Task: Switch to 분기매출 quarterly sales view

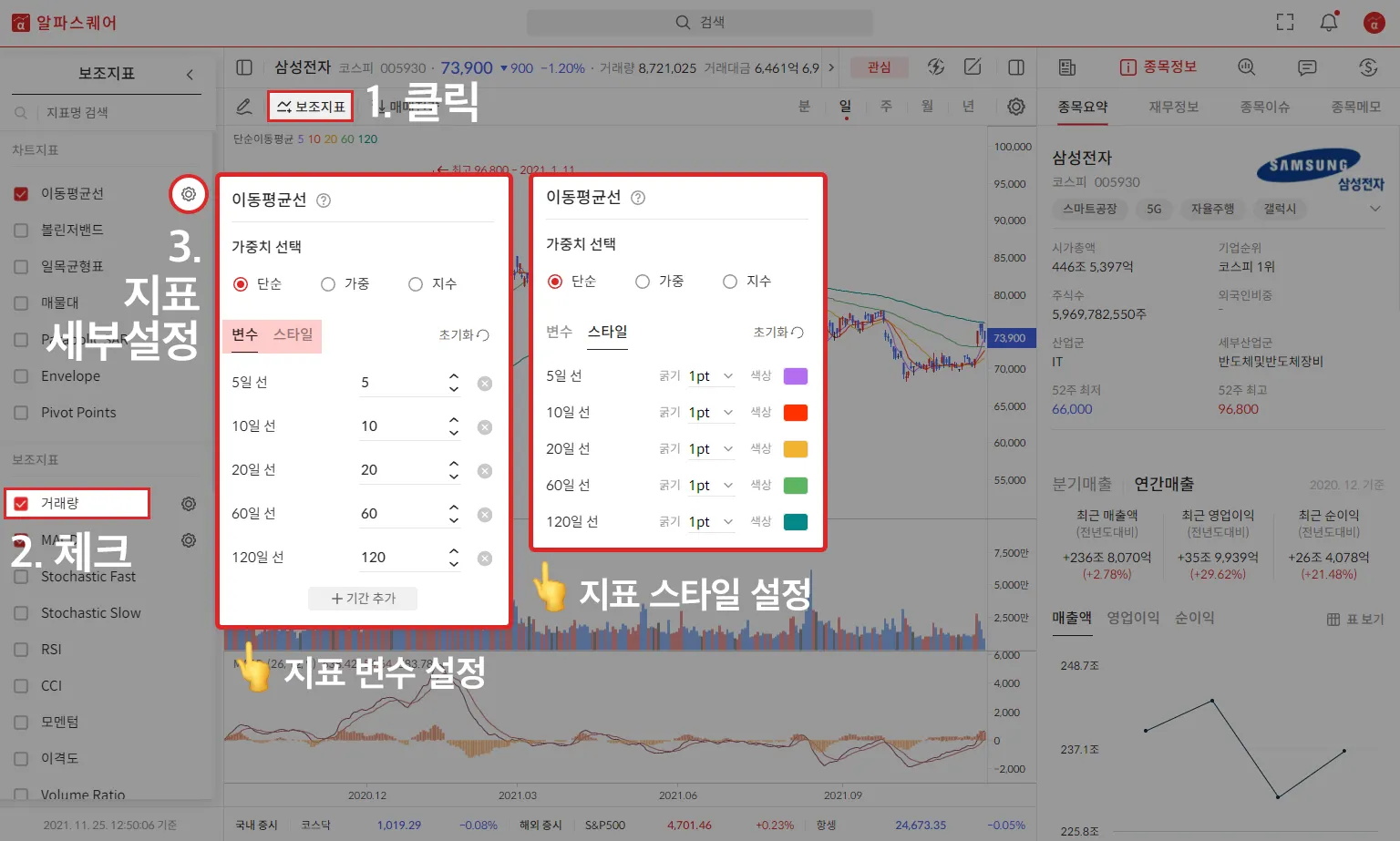Action: coord(1082,484)
